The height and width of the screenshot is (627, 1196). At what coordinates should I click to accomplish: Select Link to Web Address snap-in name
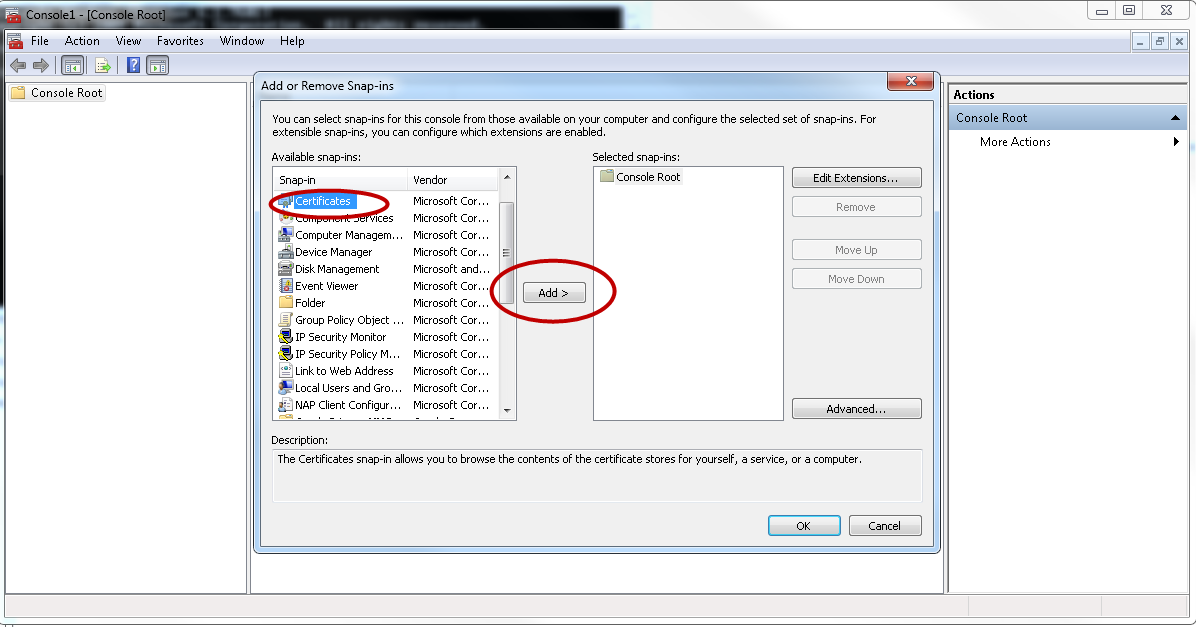(x=345, y=371)
